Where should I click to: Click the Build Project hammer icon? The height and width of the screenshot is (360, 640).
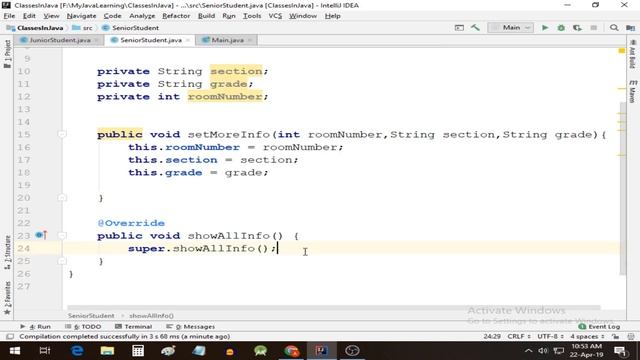[475, 28]
